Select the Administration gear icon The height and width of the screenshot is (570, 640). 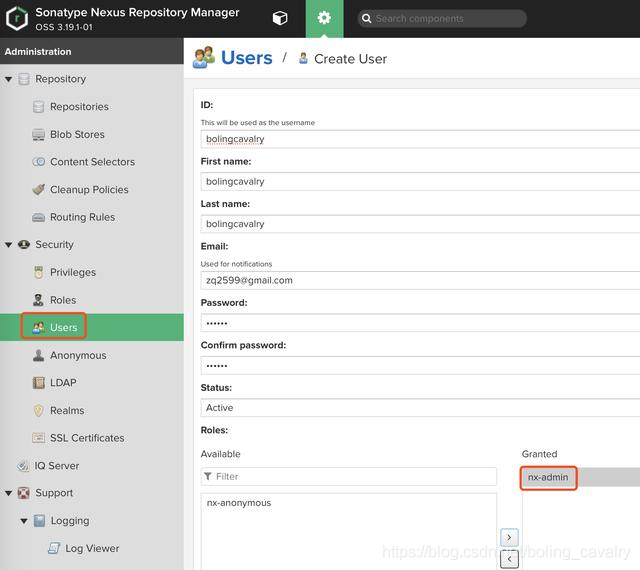tap(324, 19)
